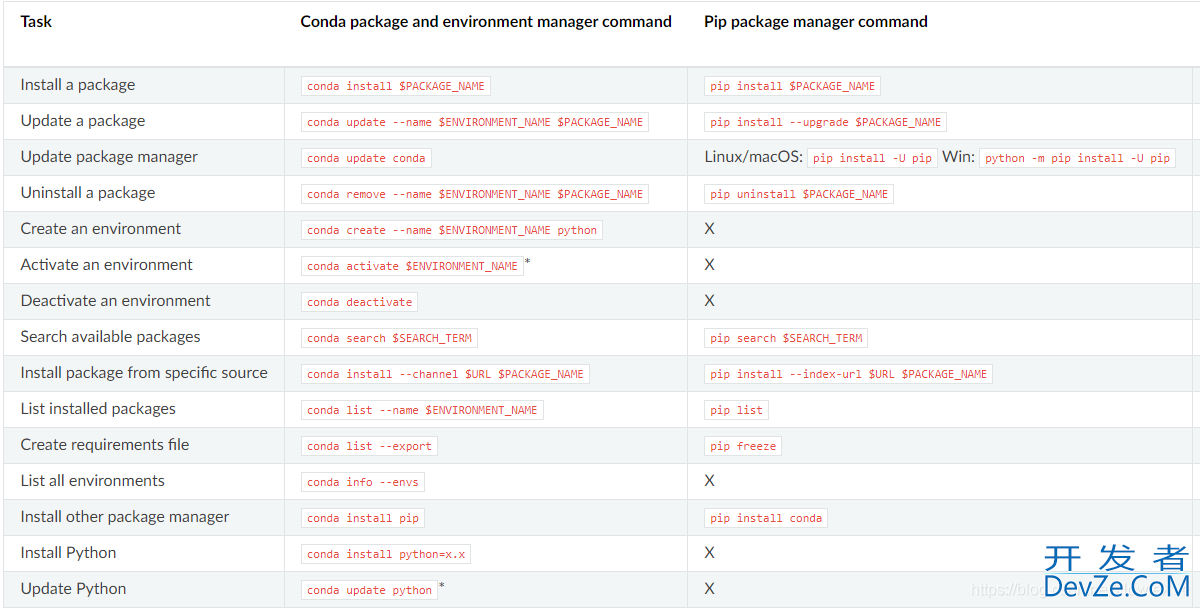The image size is (1200, 608).
Task: Click the 'pip list' code
Action: coord(736,410)
